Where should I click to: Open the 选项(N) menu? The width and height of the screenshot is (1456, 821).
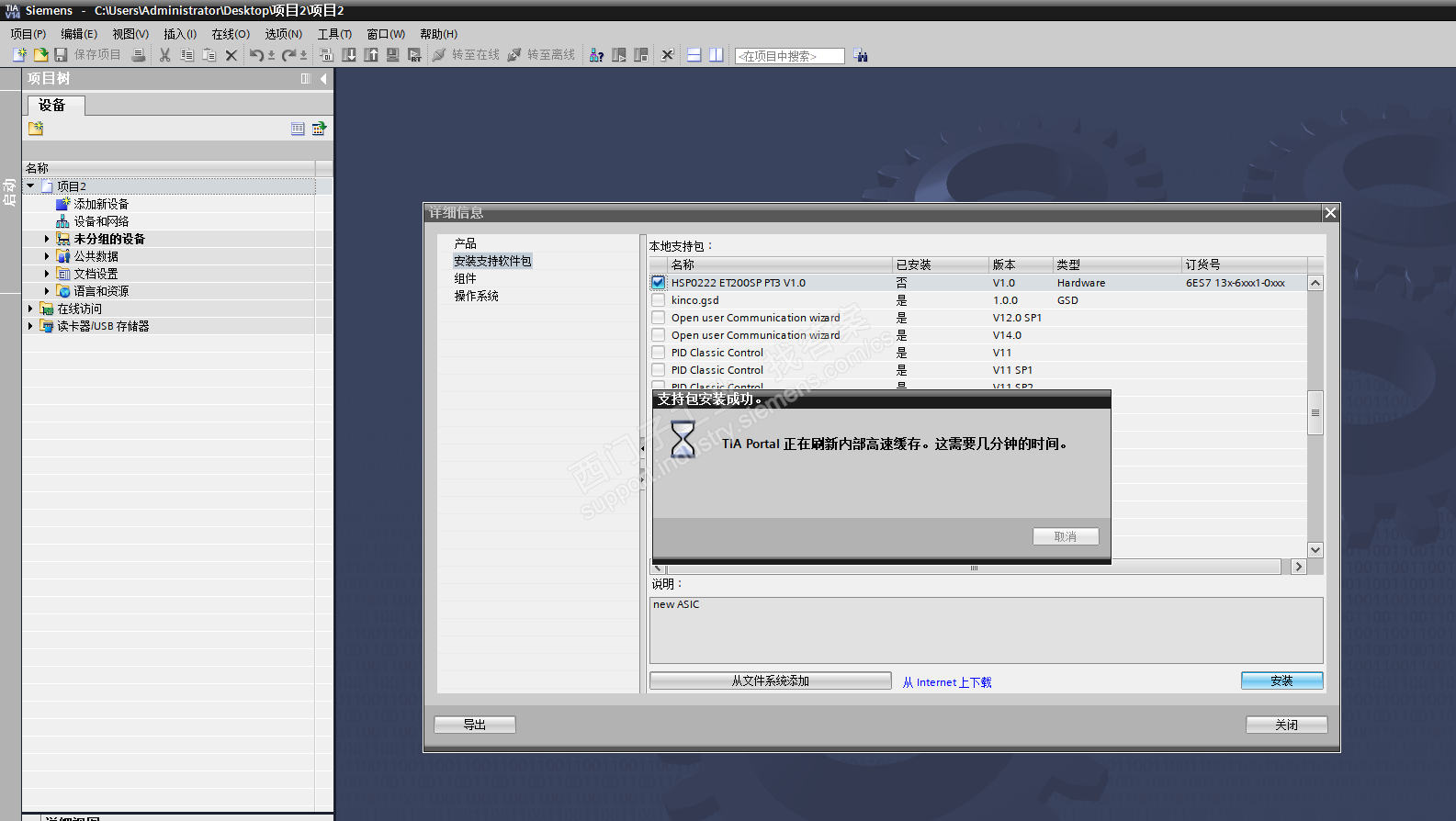click(284, 34)
